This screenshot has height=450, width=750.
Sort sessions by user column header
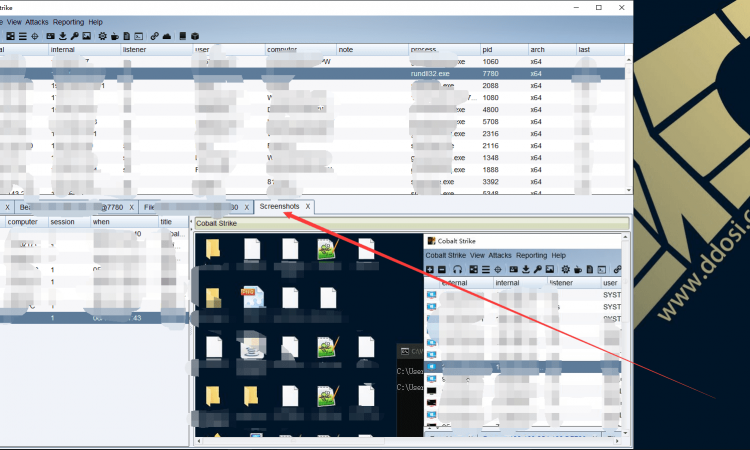(229, 49)
